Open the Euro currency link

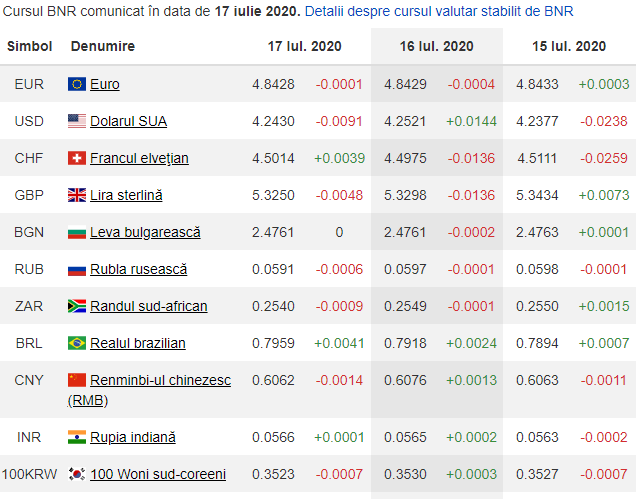(x=104, y=84)
